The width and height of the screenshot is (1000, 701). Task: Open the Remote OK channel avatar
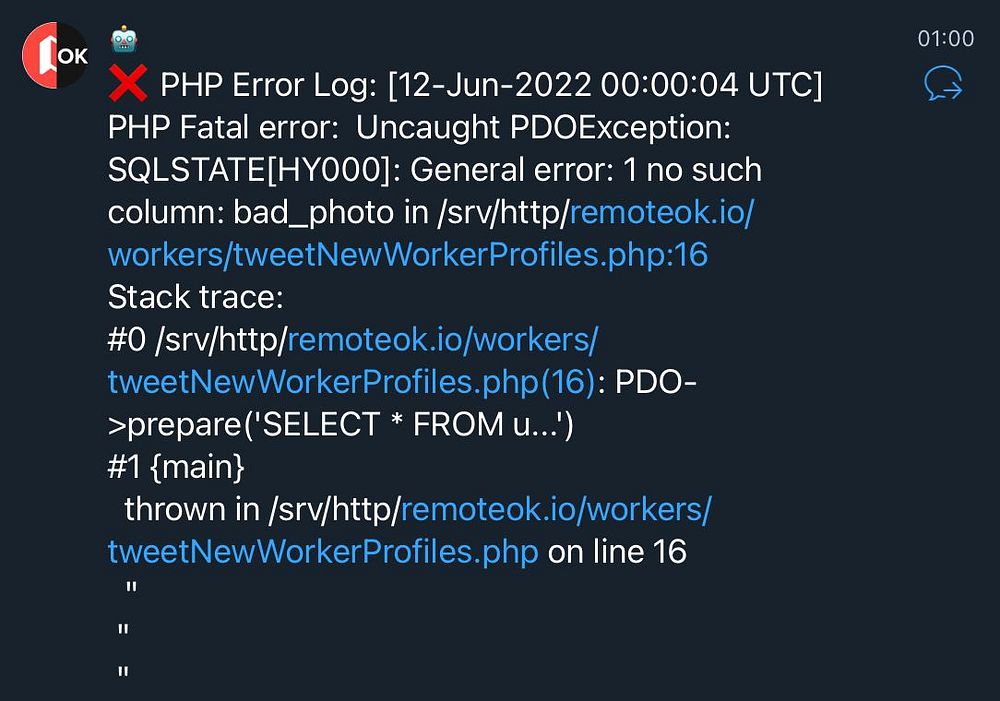tap(55, 55)
